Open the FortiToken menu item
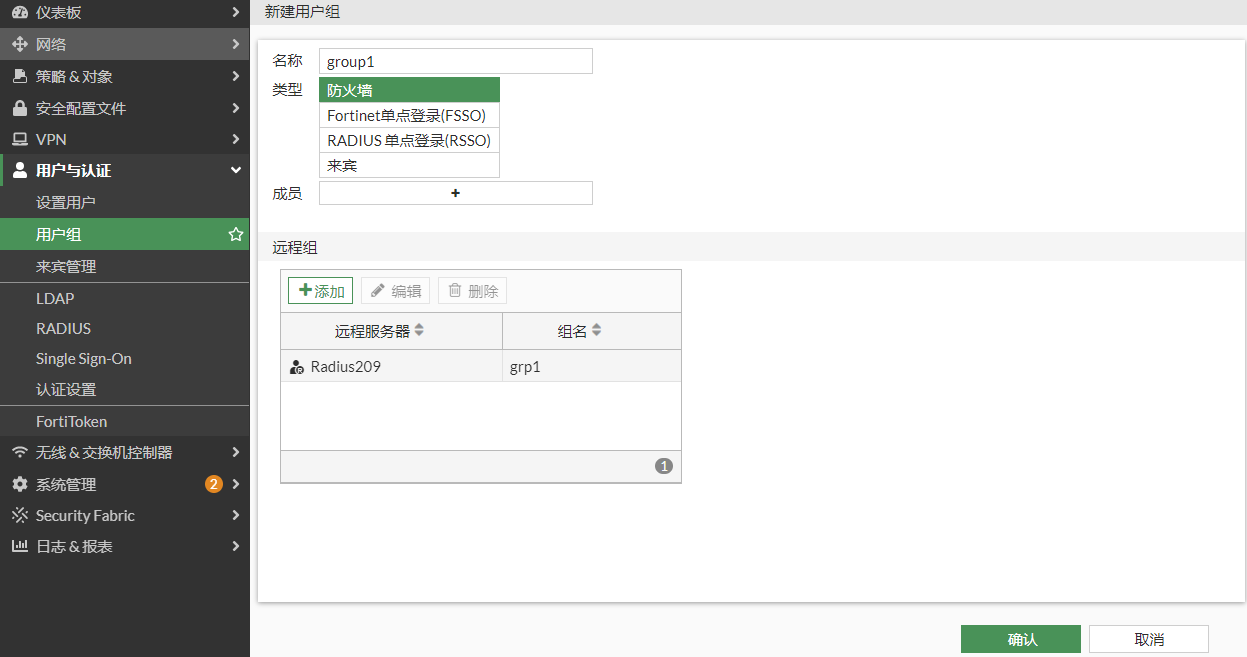This screenshot has height=657, width=1247. pos(71,421)
